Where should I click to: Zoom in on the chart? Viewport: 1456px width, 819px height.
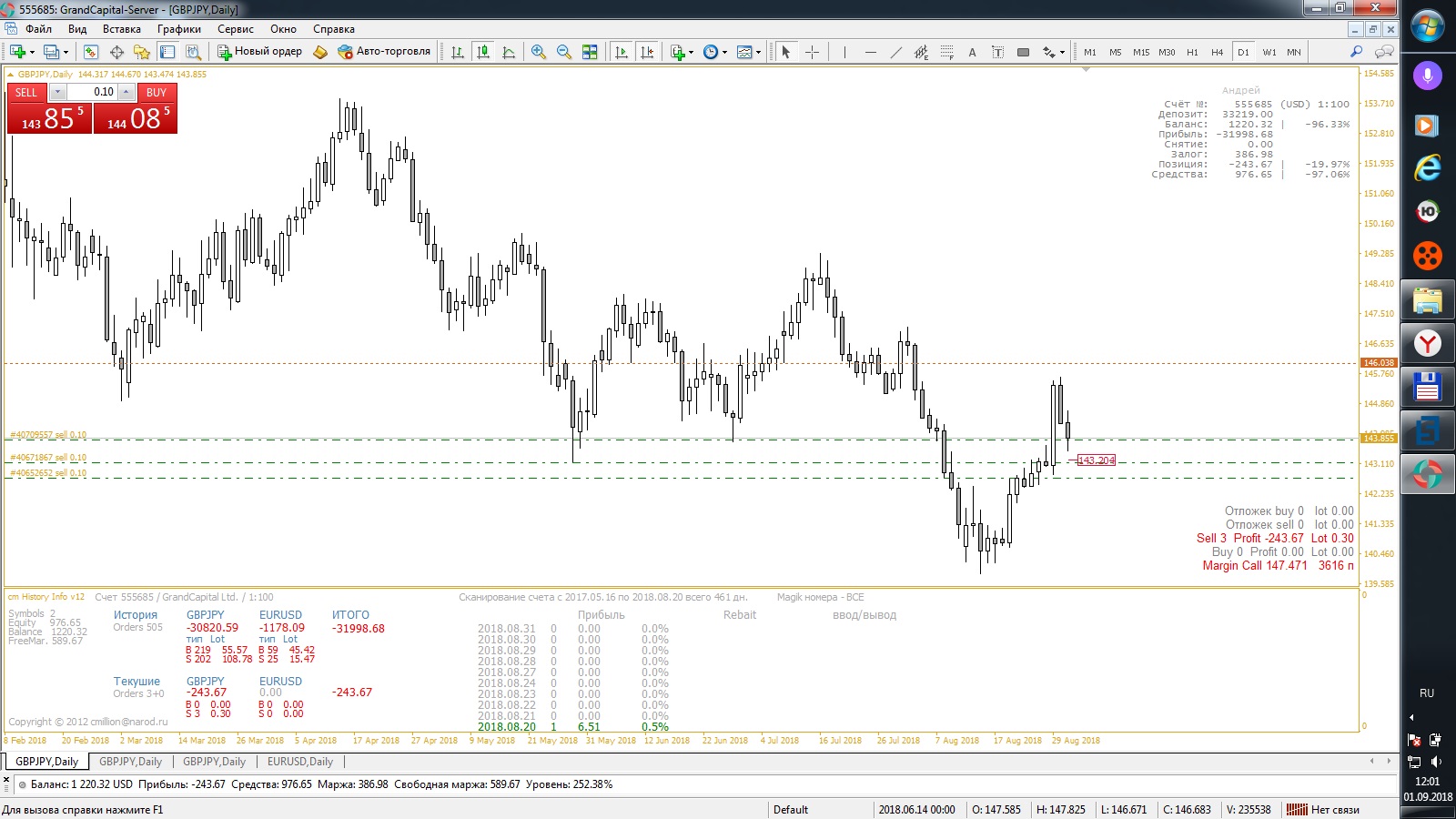click(539, 52)
